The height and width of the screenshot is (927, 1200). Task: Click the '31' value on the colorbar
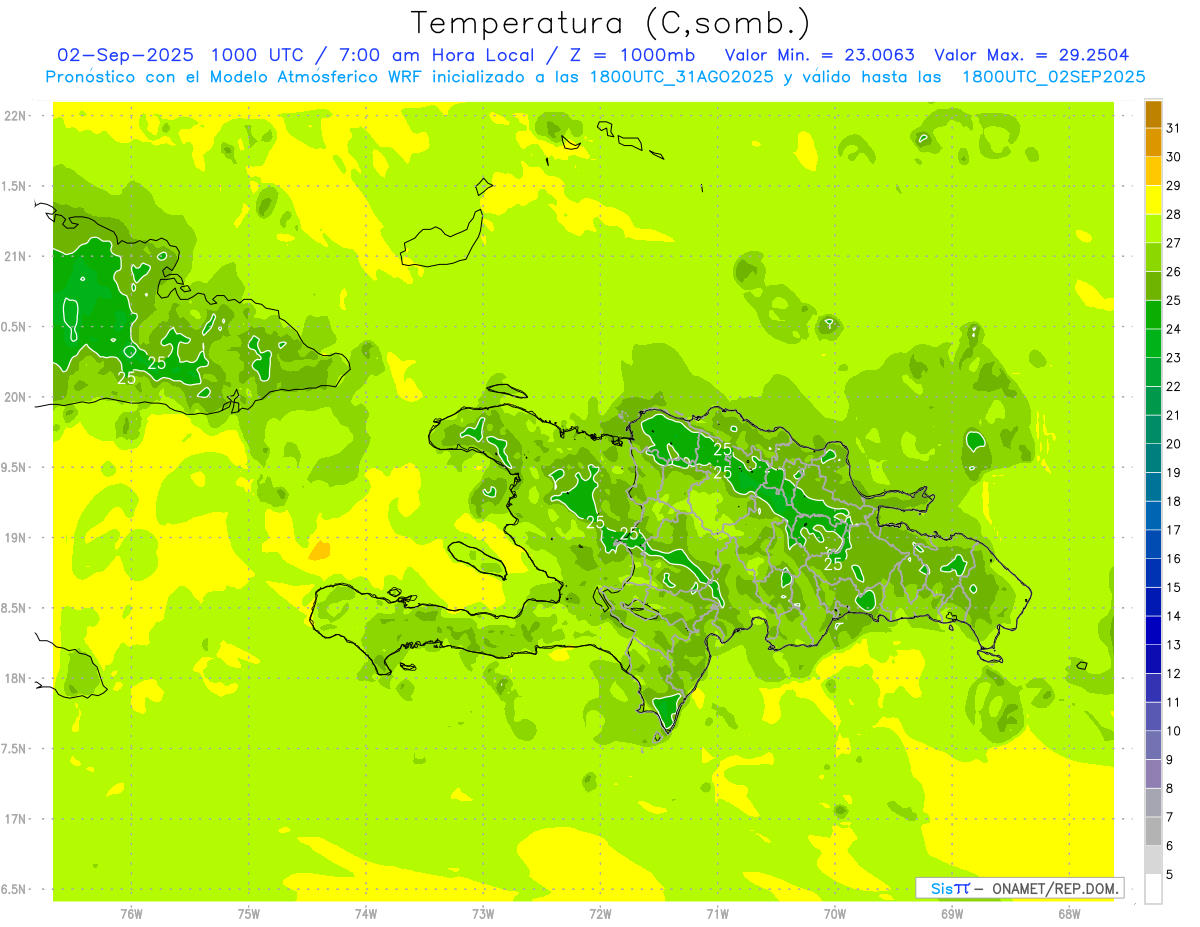pos(1174,128)
